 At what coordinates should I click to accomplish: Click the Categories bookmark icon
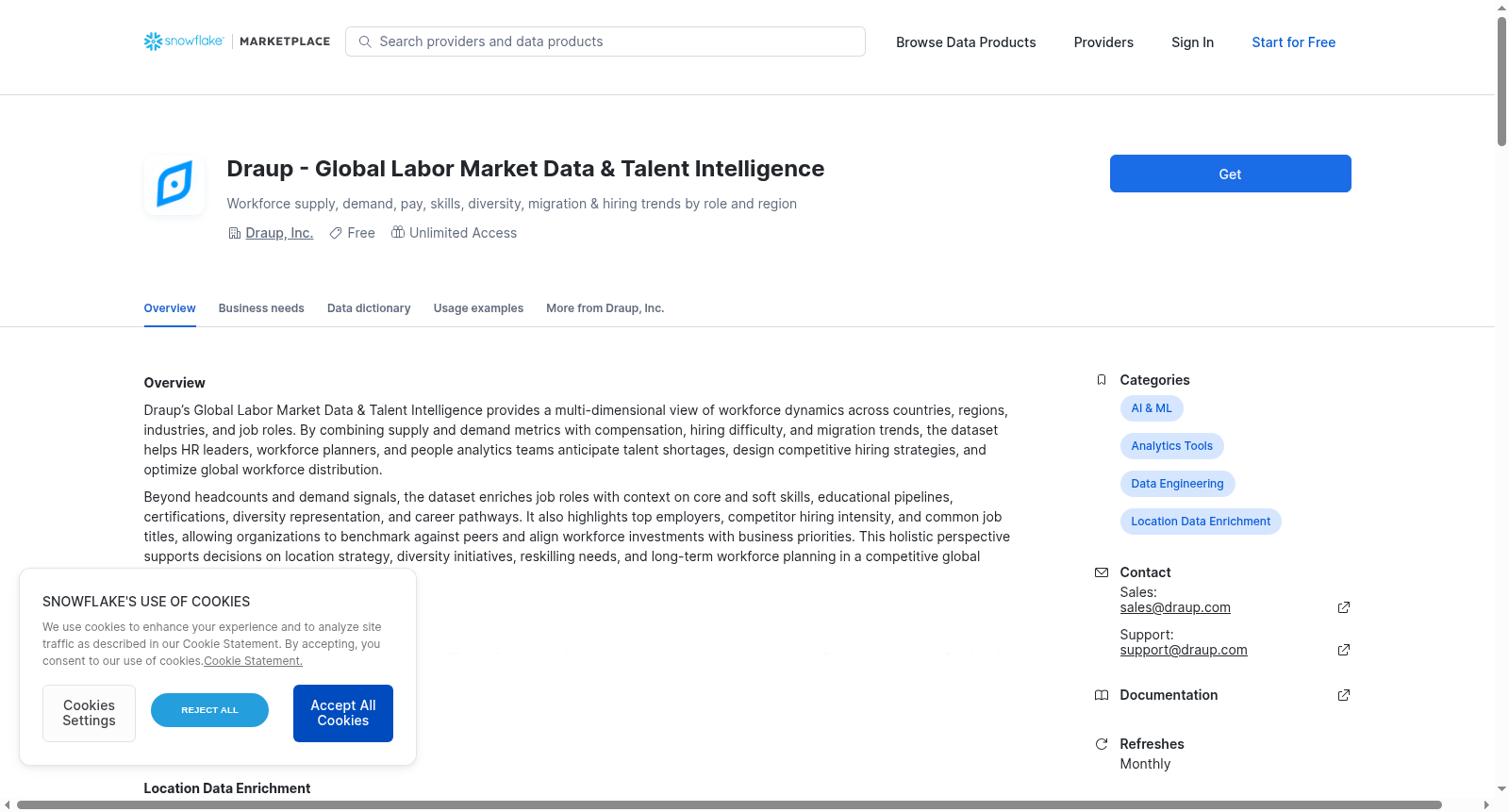click(1102, 380)
